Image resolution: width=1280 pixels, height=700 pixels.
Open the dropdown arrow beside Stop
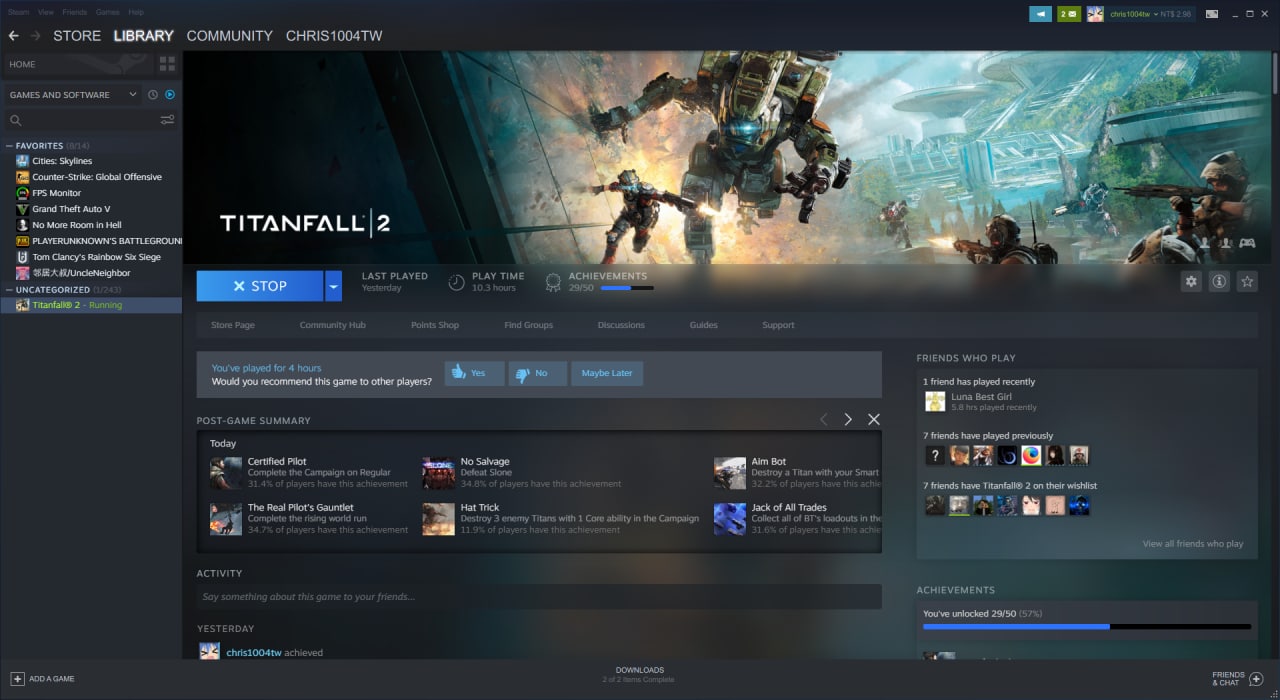[334, 286]
